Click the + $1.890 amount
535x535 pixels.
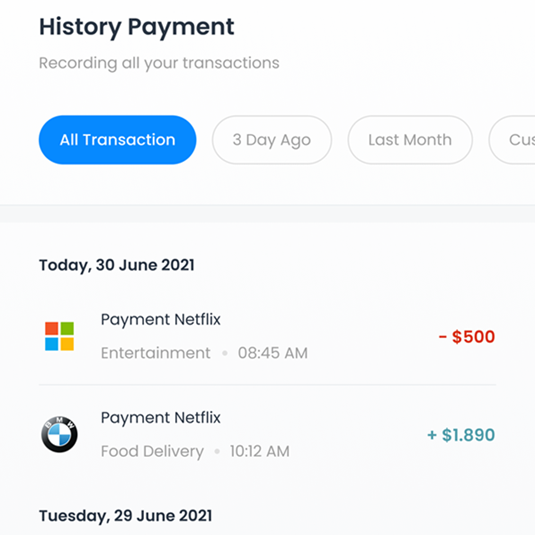461,435
